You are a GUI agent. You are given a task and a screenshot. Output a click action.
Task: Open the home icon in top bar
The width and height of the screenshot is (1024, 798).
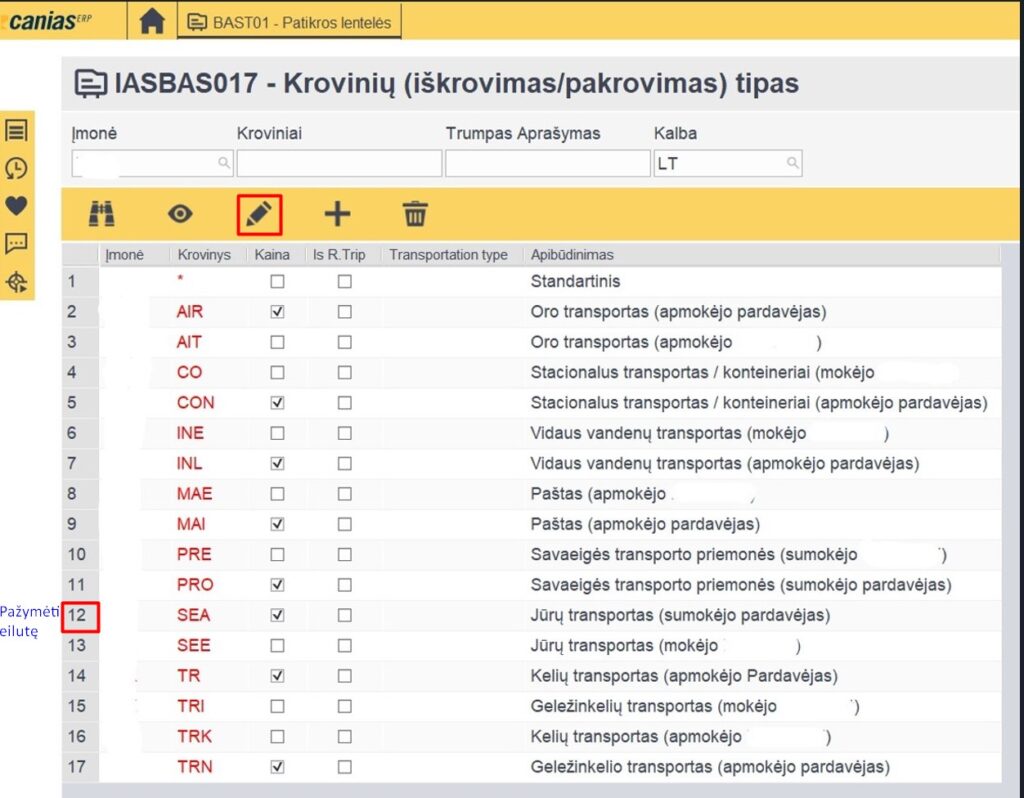coord(152,22)
